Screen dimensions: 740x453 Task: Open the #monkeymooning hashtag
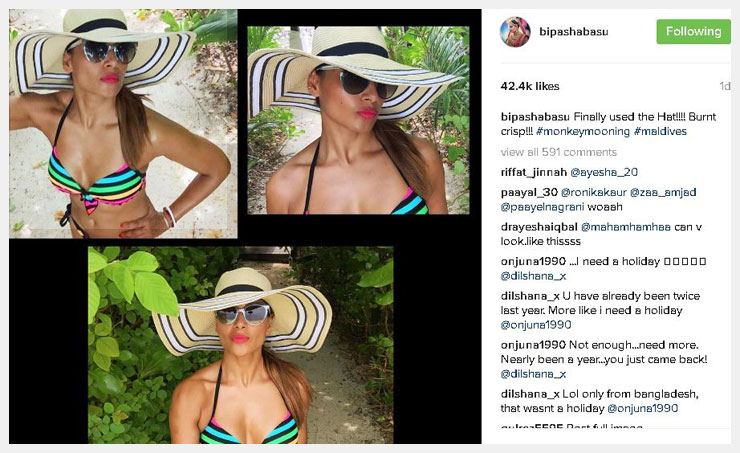tap(583, 131)
